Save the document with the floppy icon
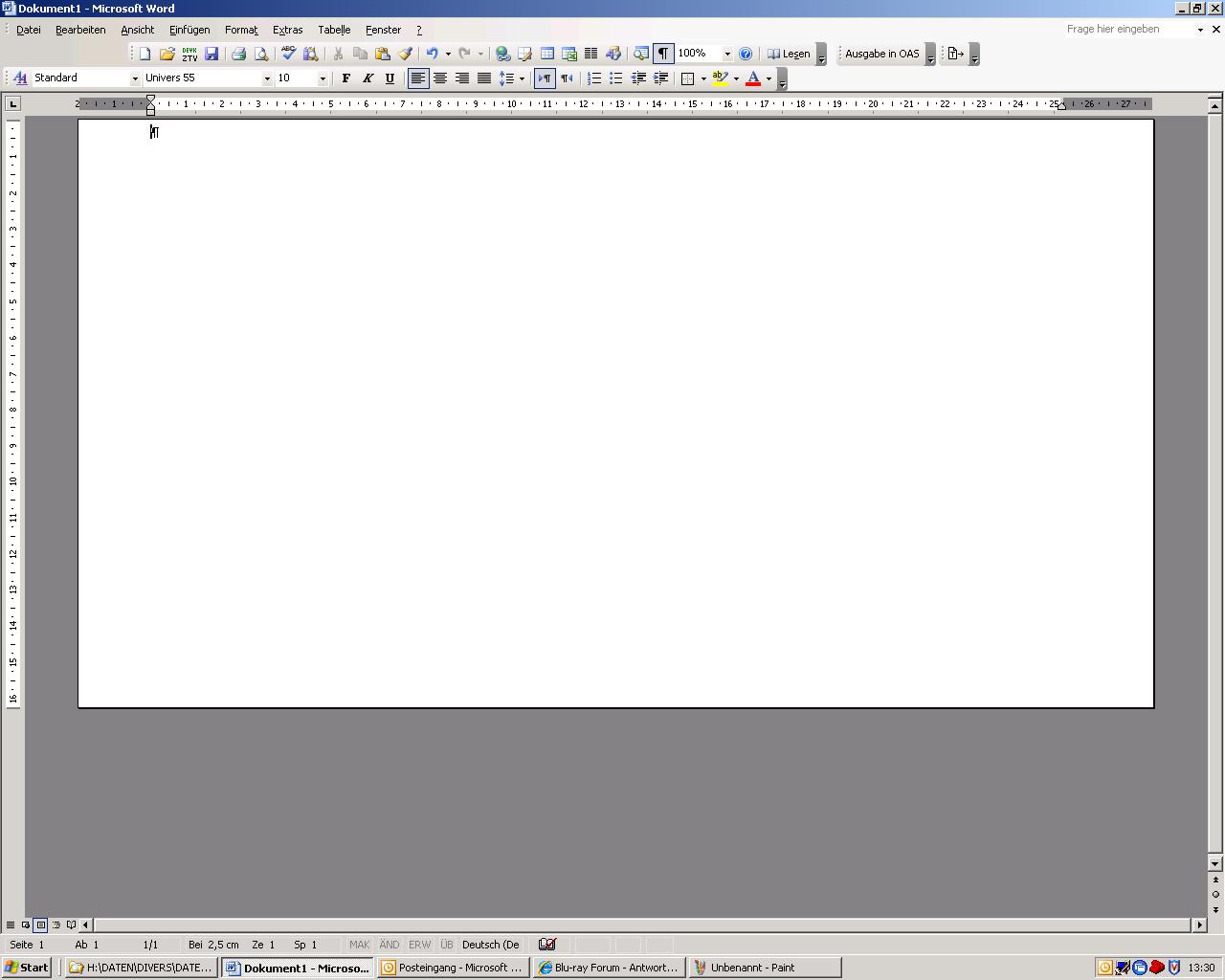 212,54
